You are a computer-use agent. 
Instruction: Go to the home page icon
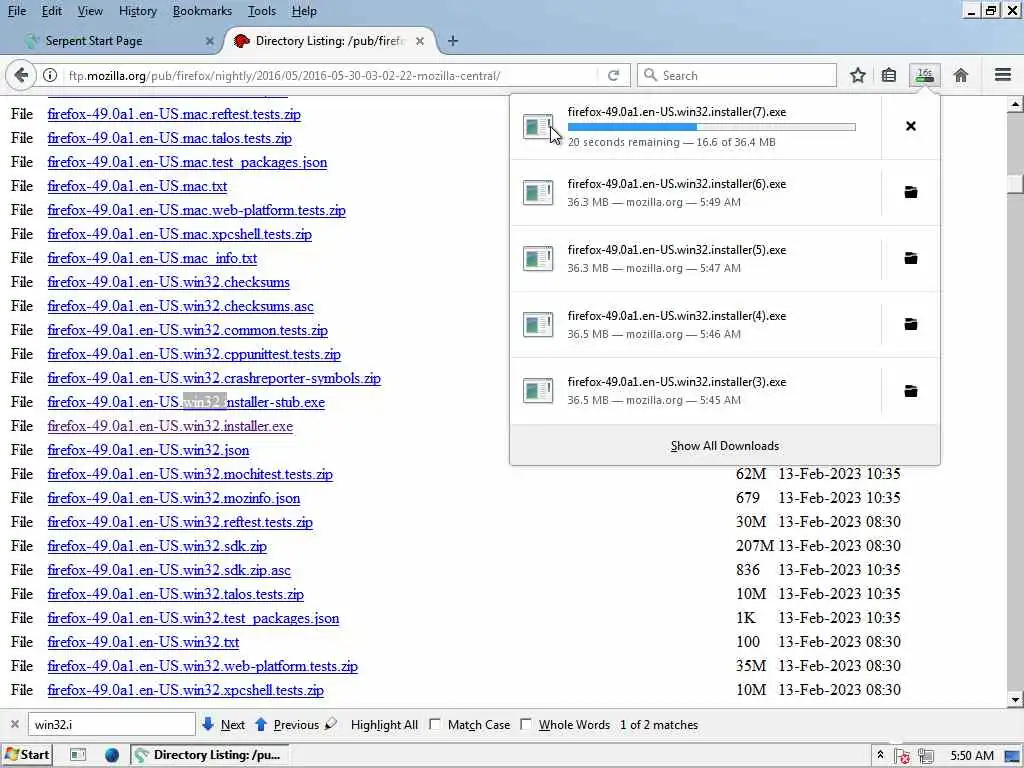coord(961,76)
